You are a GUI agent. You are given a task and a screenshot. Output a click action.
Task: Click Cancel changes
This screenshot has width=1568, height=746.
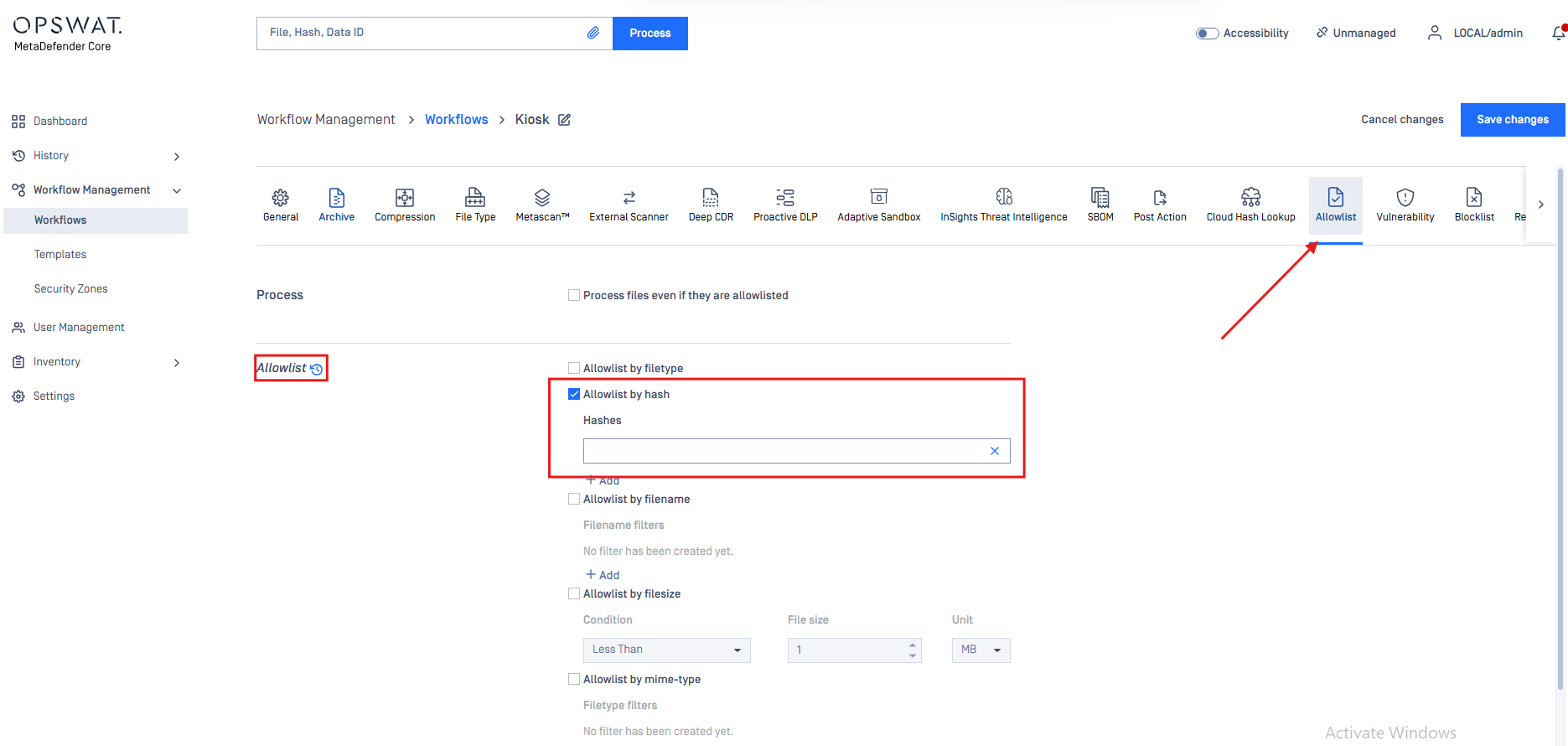[1402, 120]
